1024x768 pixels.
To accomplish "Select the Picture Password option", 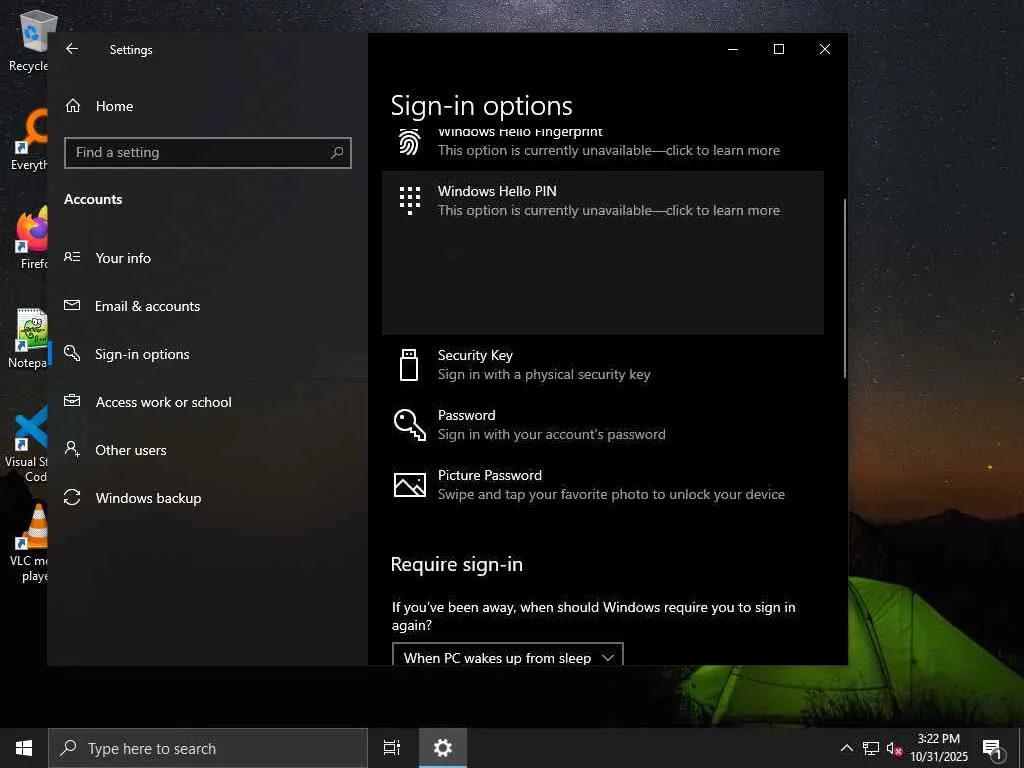I will point(603,485).
